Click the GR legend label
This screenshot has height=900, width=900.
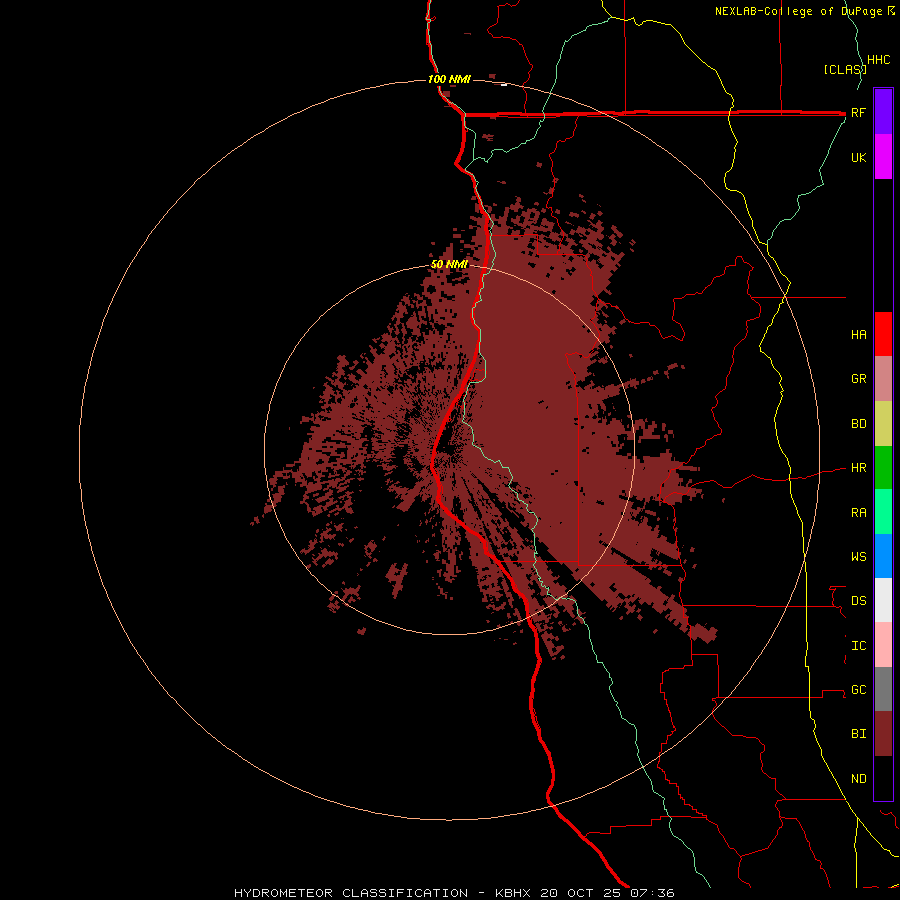coord(858,379)
